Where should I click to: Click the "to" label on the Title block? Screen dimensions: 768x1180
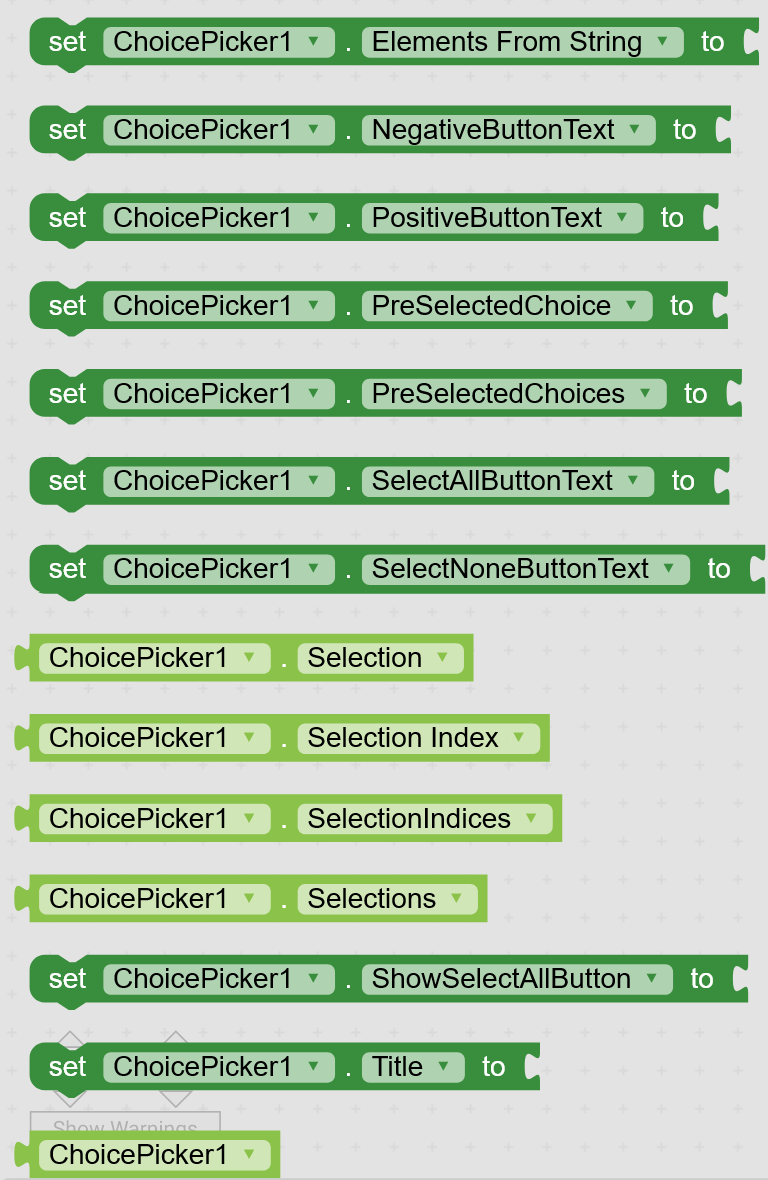[x=494, y=1067]
